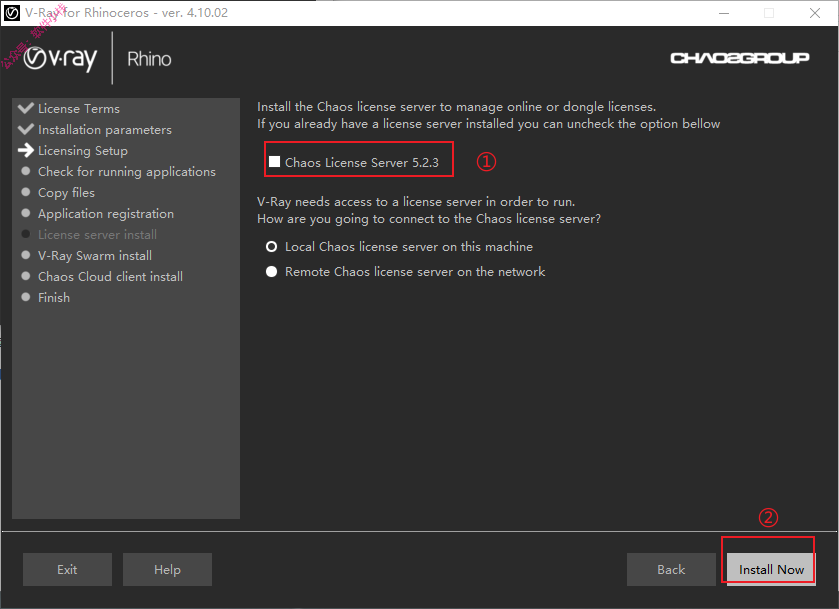Select the License Terms step text
The image size is (839, 609).
tap(79, 109)
